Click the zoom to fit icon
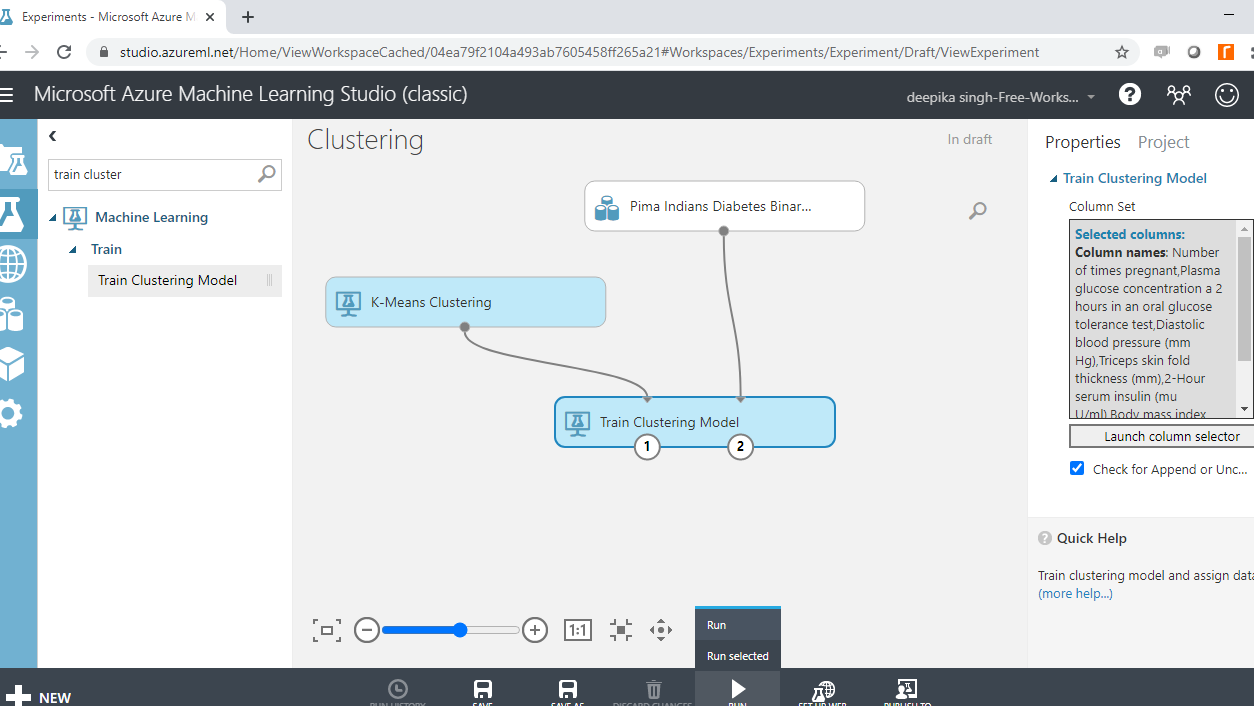This screenshot has width=1254, height=706. point(326,630)
